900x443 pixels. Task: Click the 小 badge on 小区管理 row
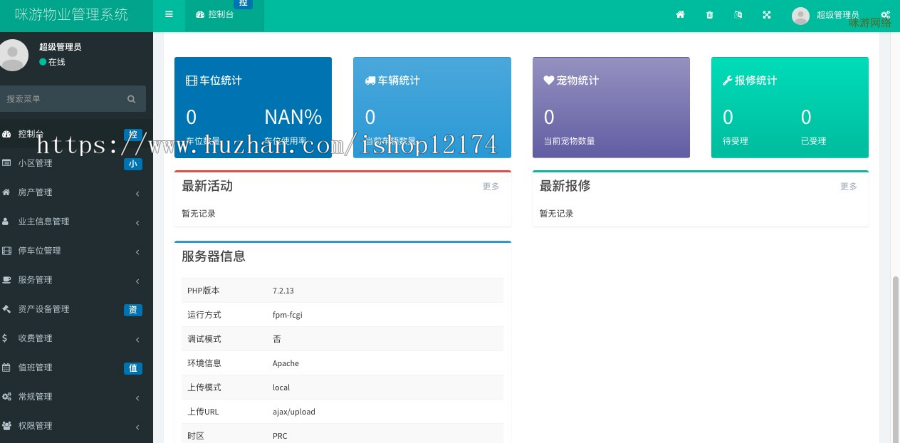(133, 164)
